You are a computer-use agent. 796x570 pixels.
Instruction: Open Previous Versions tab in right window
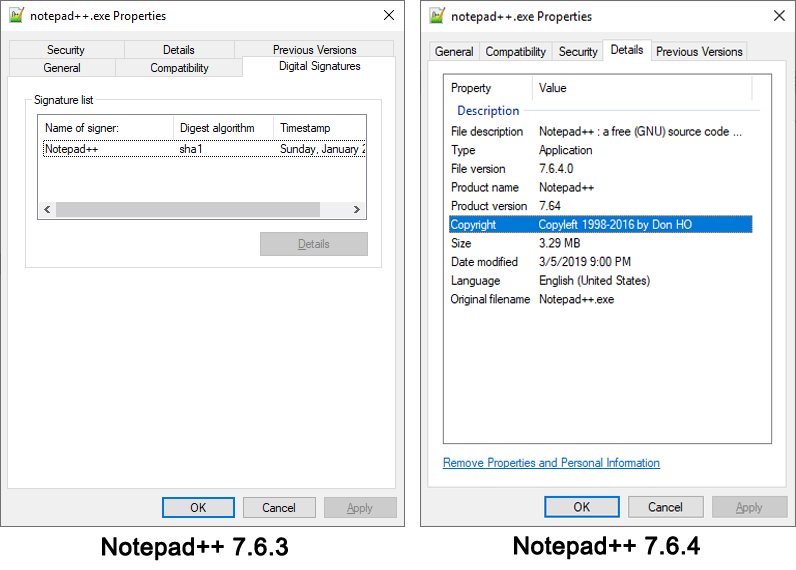(x=699, y=52)
